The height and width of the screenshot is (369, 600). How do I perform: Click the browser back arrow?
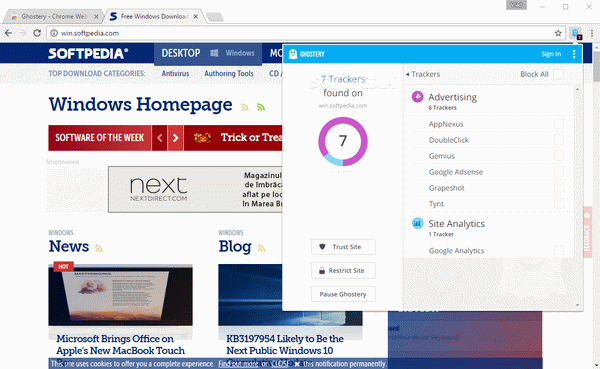8,33
